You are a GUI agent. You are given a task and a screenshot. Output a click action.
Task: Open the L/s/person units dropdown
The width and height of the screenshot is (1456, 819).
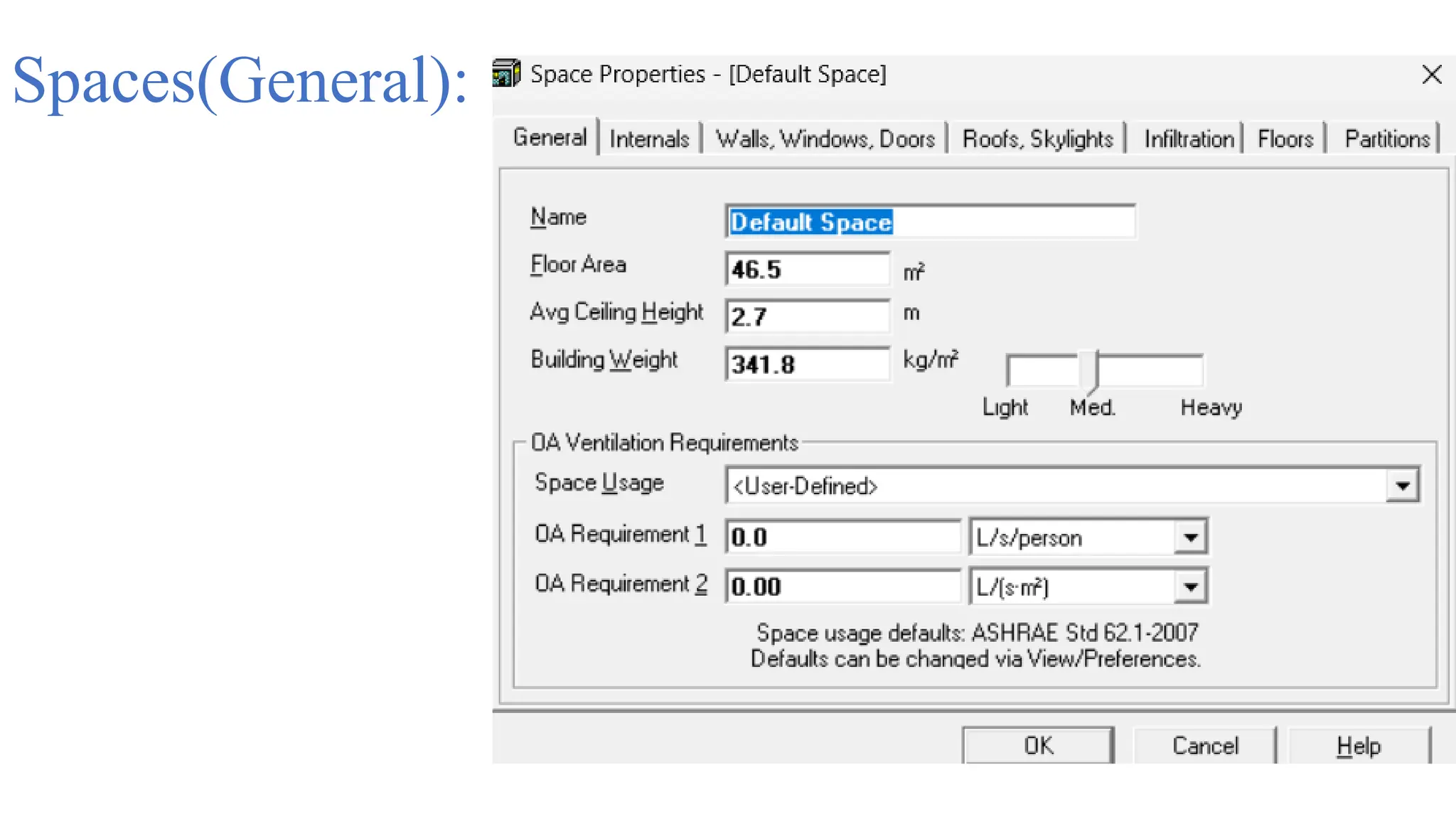[1191, 537]
